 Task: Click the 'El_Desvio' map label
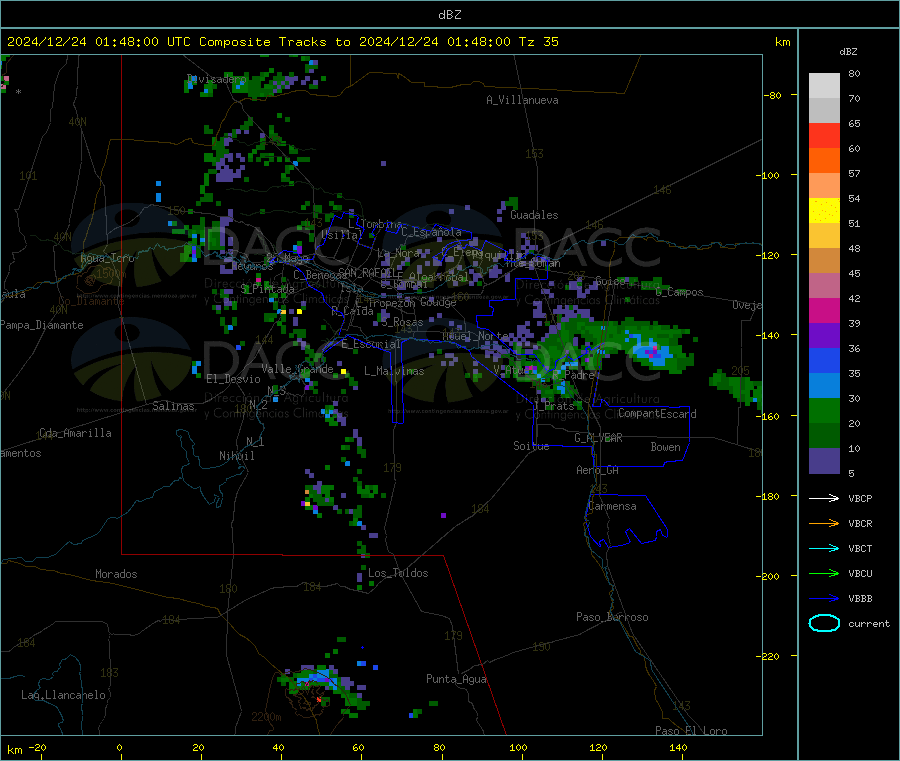click(233, 379)
